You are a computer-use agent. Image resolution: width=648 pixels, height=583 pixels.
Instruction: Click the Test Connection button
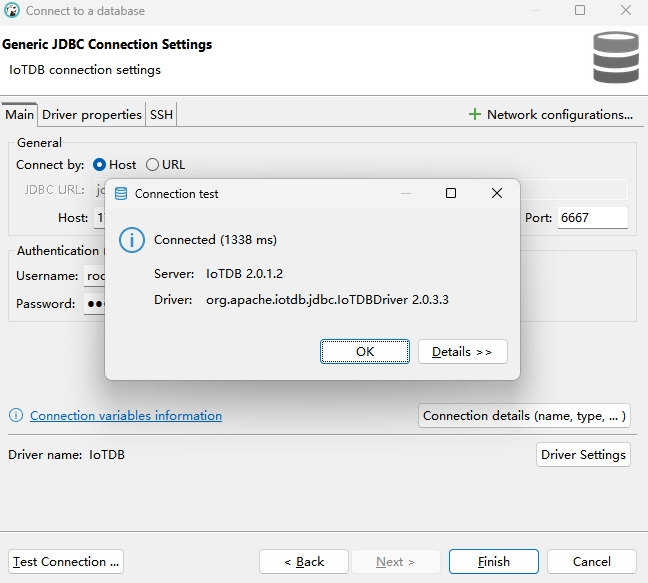[66, 562]
